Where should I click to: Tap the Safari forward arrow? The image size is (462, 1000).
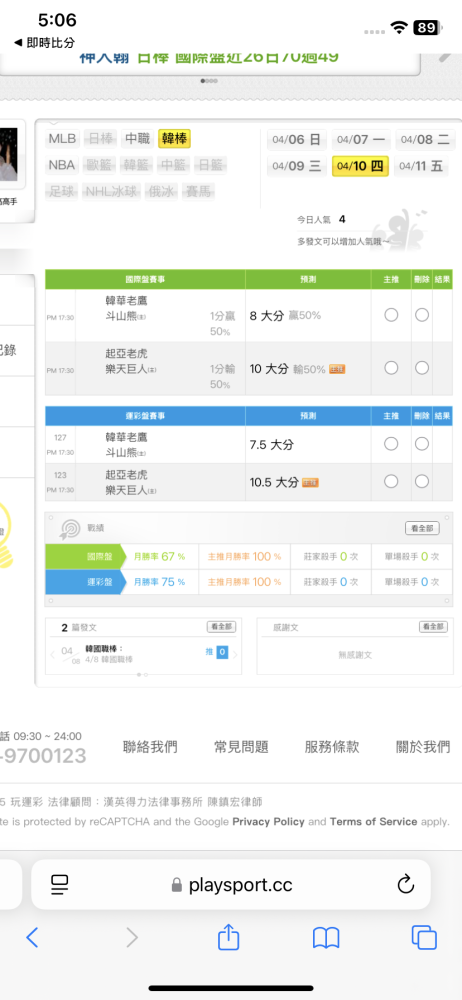click(x=131, y=937)
